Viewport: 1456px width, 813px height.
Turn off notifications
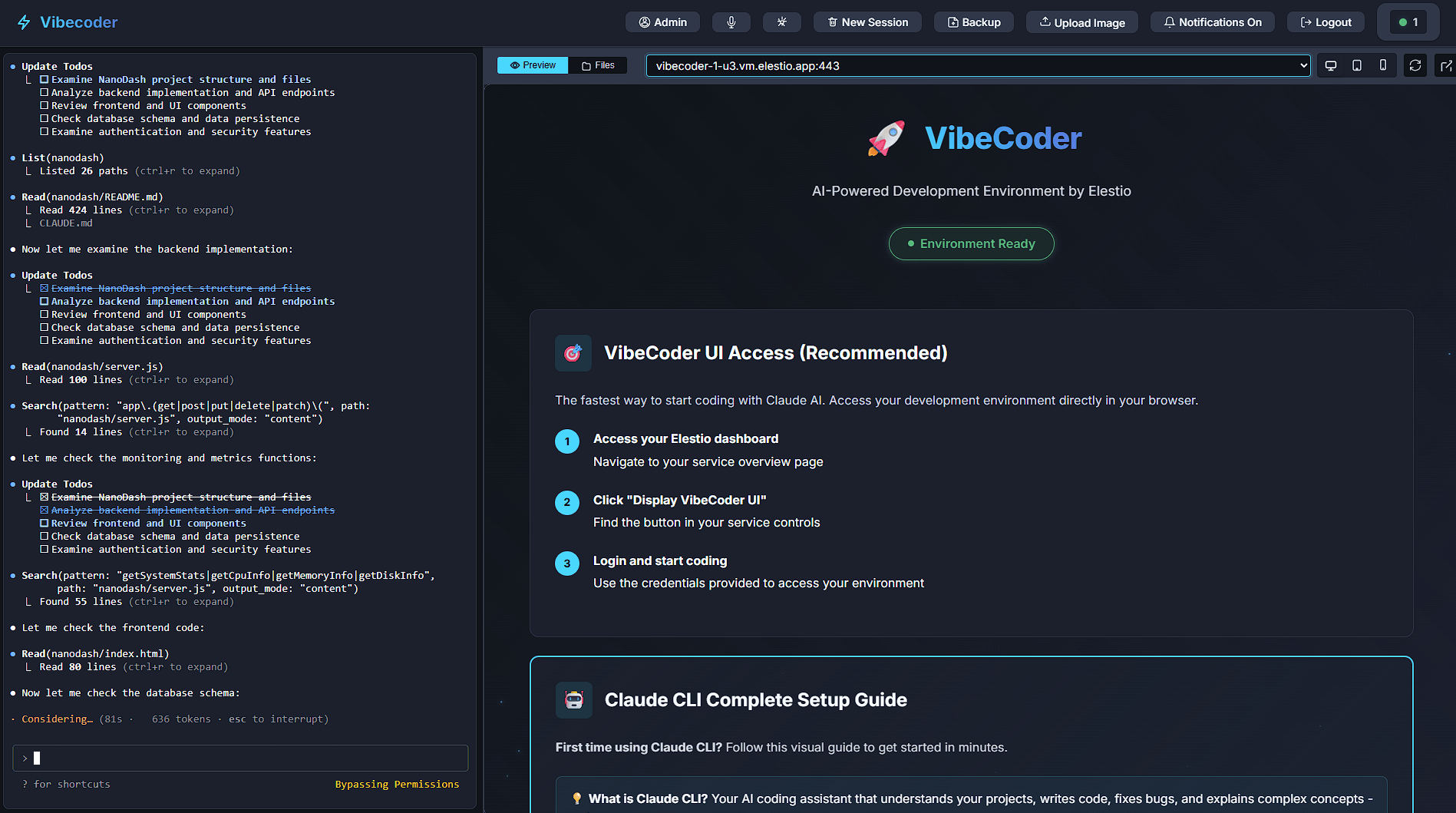tap(1212, 21)
